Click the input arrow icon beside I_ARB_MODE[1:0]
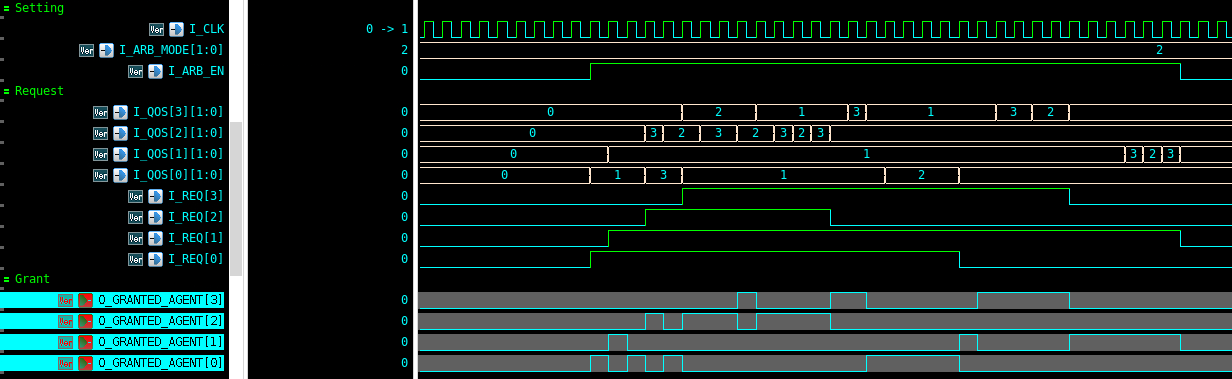This screenshot has width=1232, height=379. pyautogui.click(x=106, y=50)
